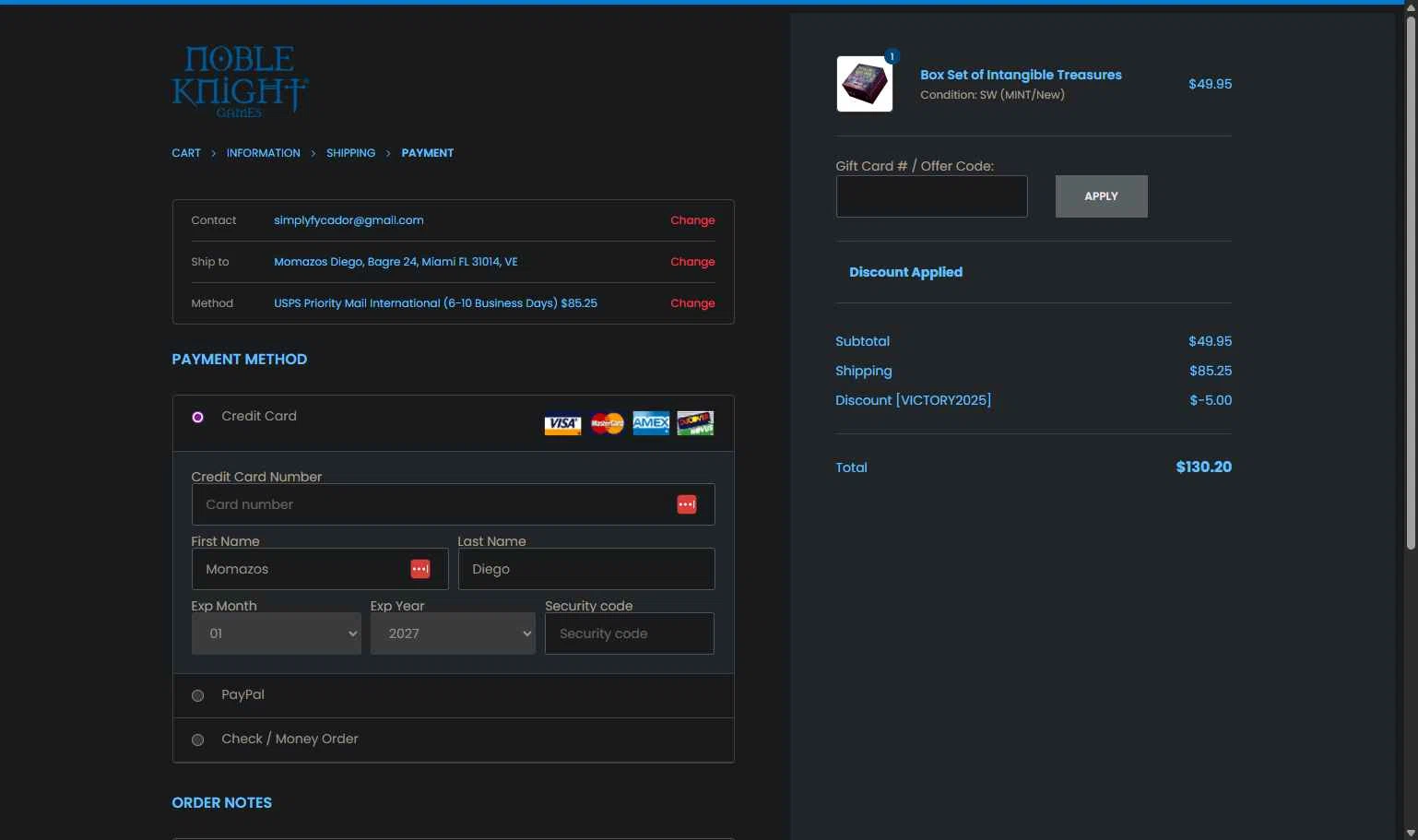Click the APPLY offer code button
Viewport: 1418px width, 840px height.
pos(1101,196)
